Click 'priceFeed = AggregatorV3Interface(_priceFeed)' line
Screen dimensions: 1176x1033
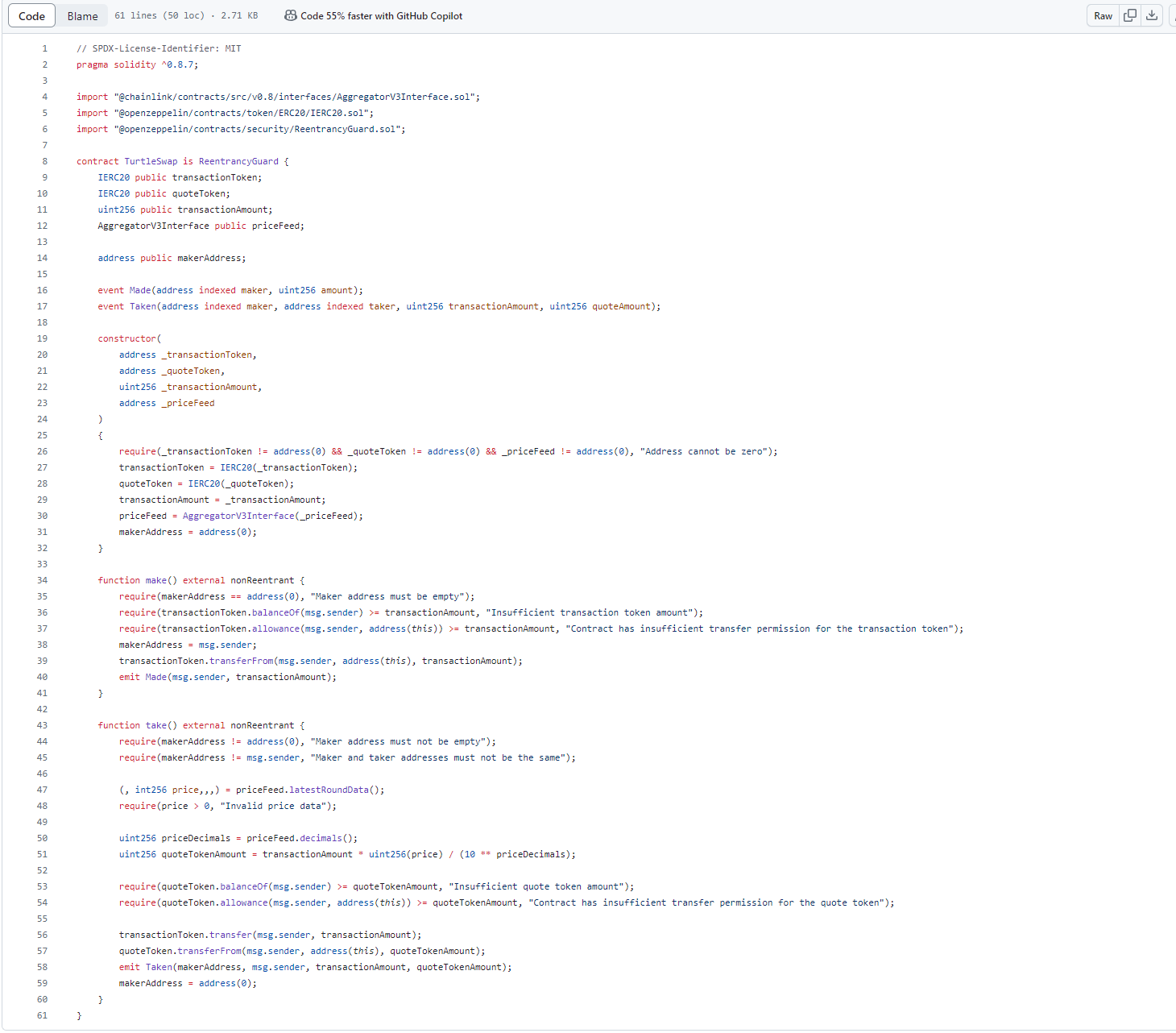[241, 516]
